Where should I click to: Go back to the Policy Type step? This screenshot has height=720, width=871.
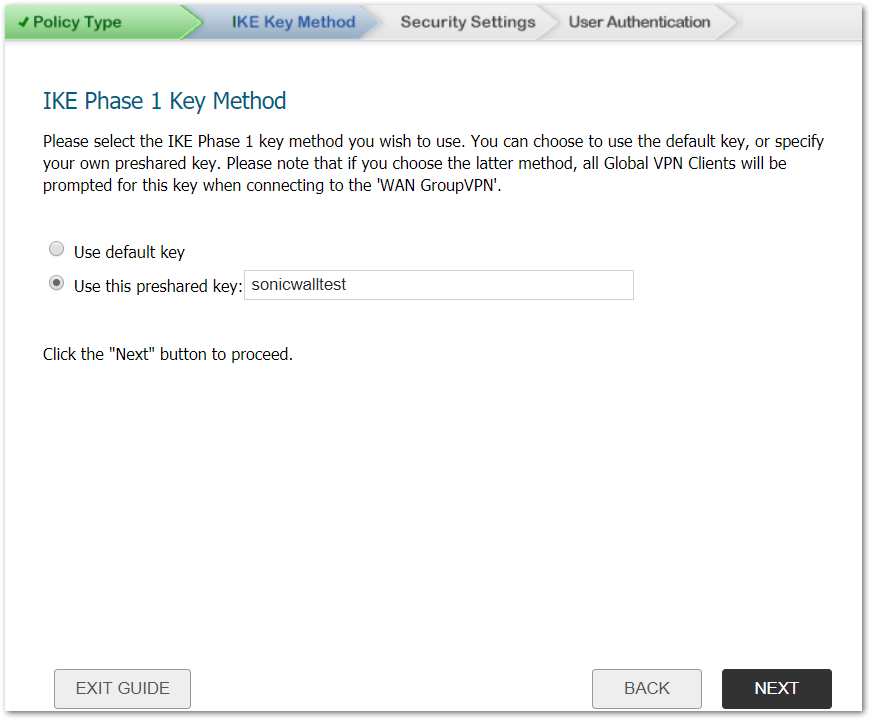tap(77, 22)
